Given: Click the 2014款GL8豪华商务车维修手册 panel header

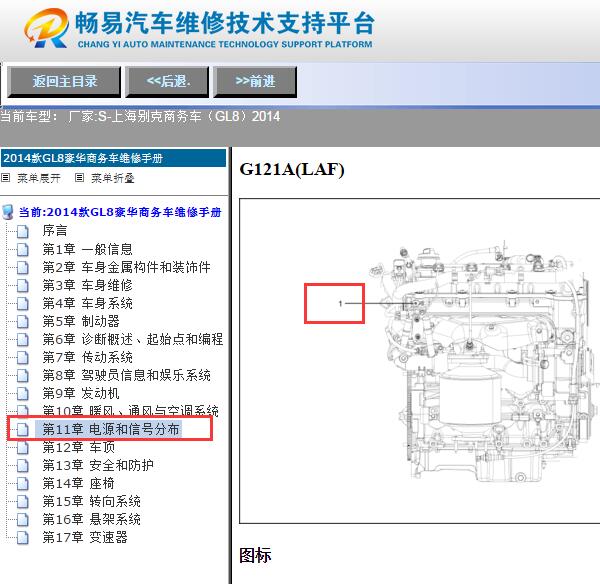Looking at the screenshot, I should click(x=114, y=158).
